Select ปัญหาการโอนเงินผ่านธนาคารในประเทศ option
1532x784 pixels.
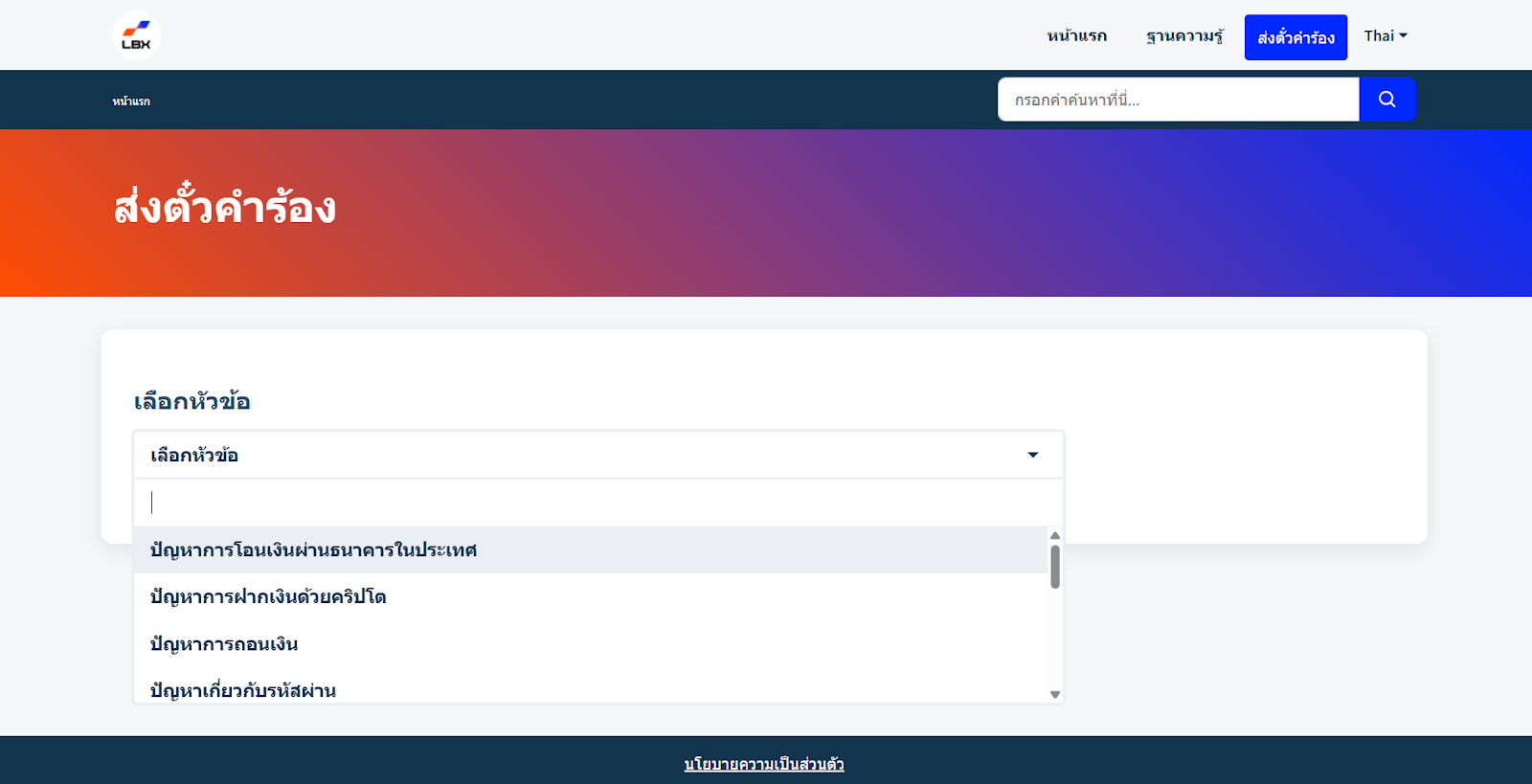pyautogui.click(x=591, y=549)
